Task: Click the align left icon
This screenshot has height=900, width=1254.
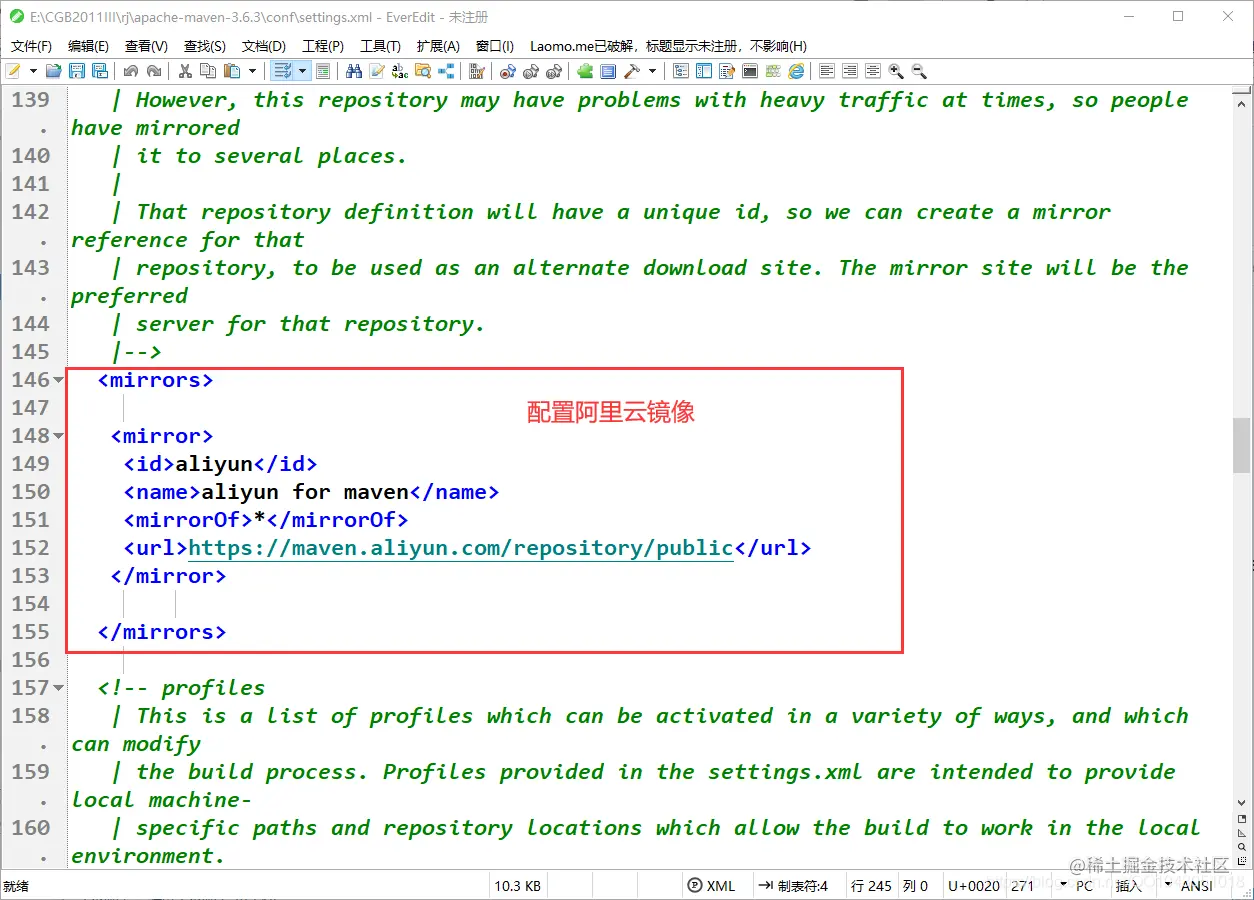Action: pos(827,71)
